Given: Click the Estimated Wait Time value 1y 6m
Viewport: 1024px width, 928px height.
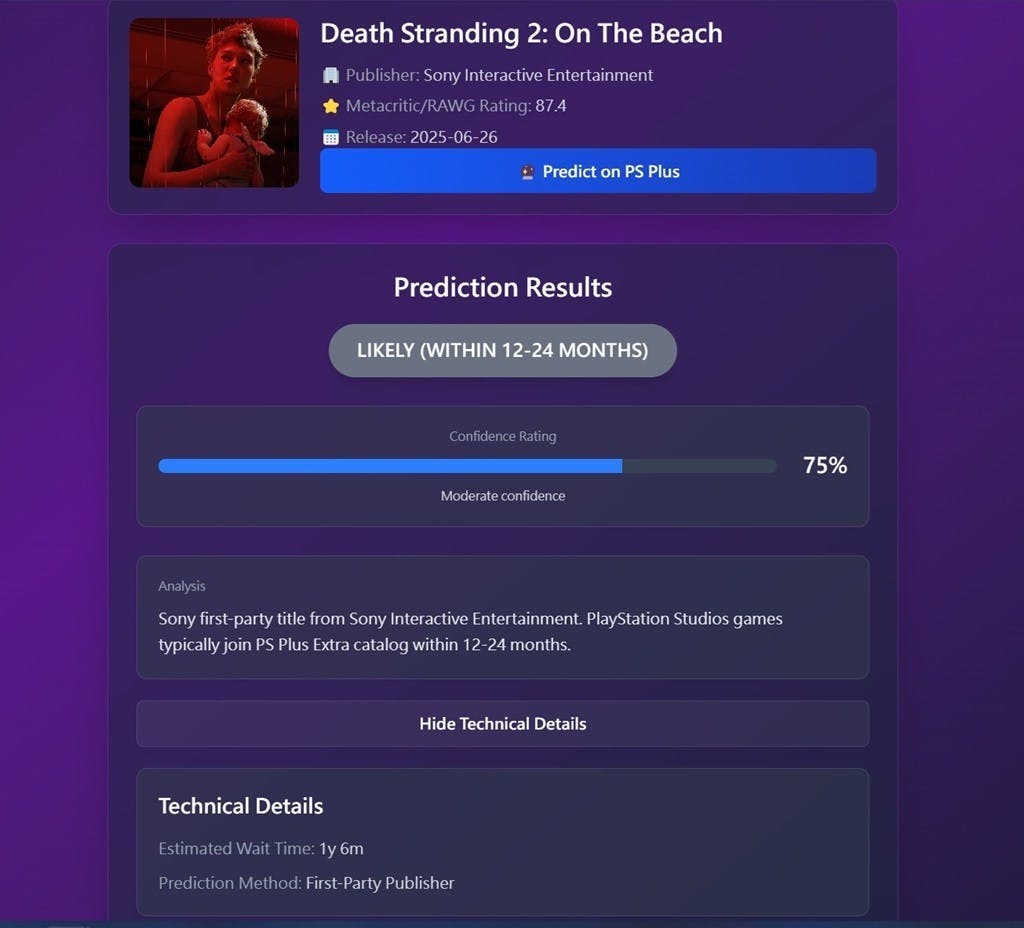Looking at the screenshot, I should (x=341, y=849).
